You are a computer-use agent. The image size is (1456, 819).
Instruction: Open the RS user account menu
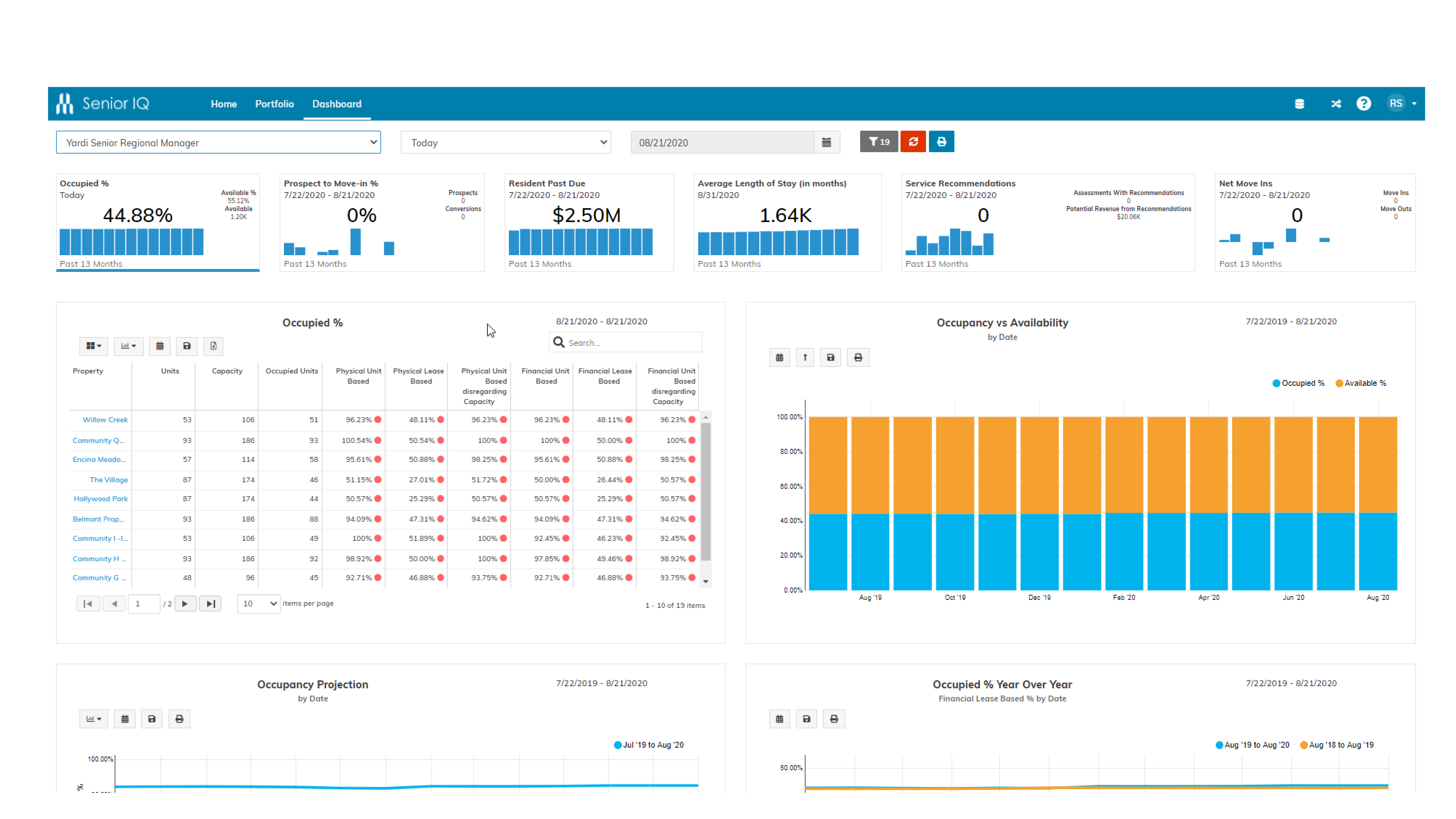[1402, 103]
